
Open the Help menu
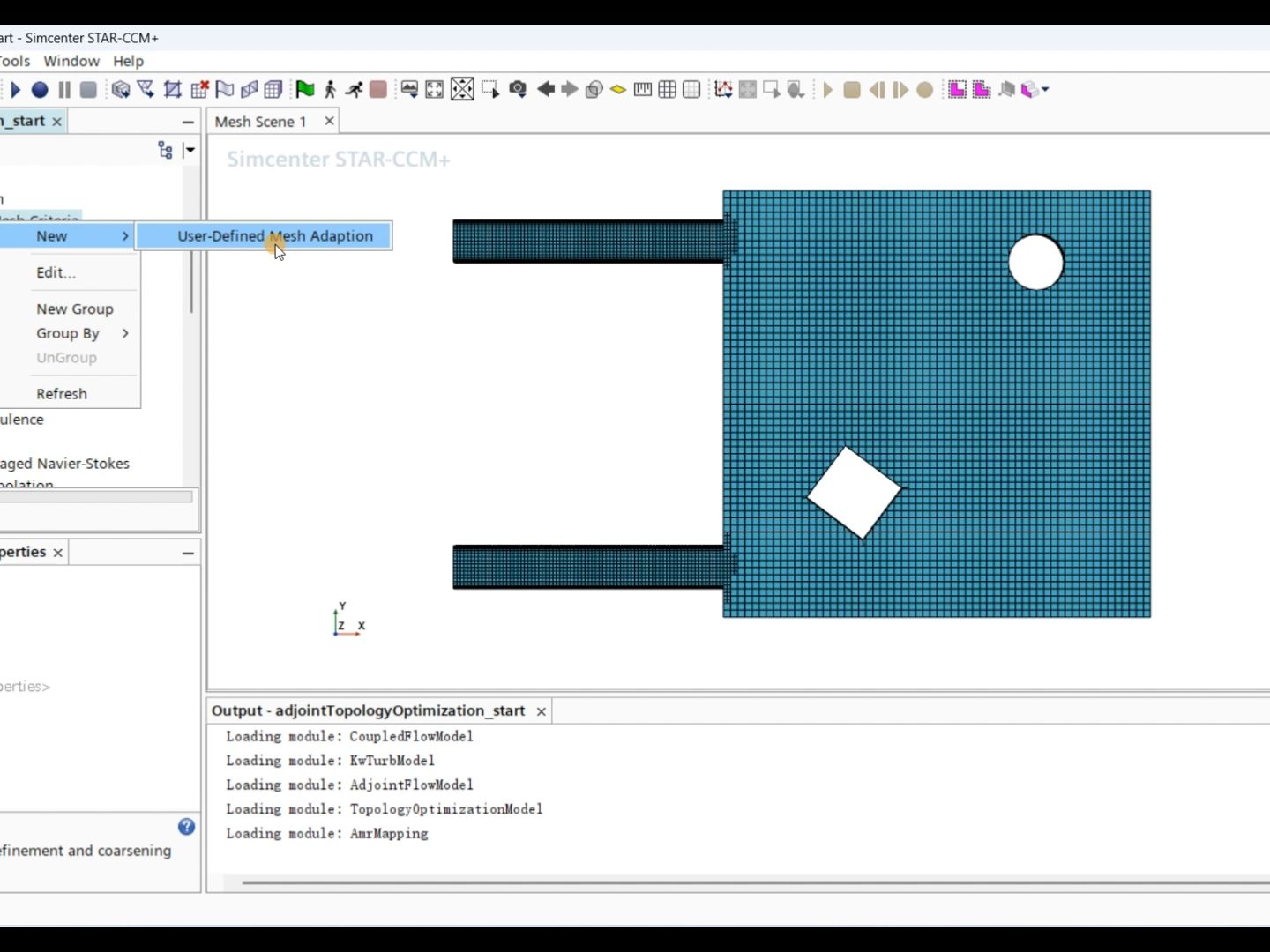(x=128, y=61)
